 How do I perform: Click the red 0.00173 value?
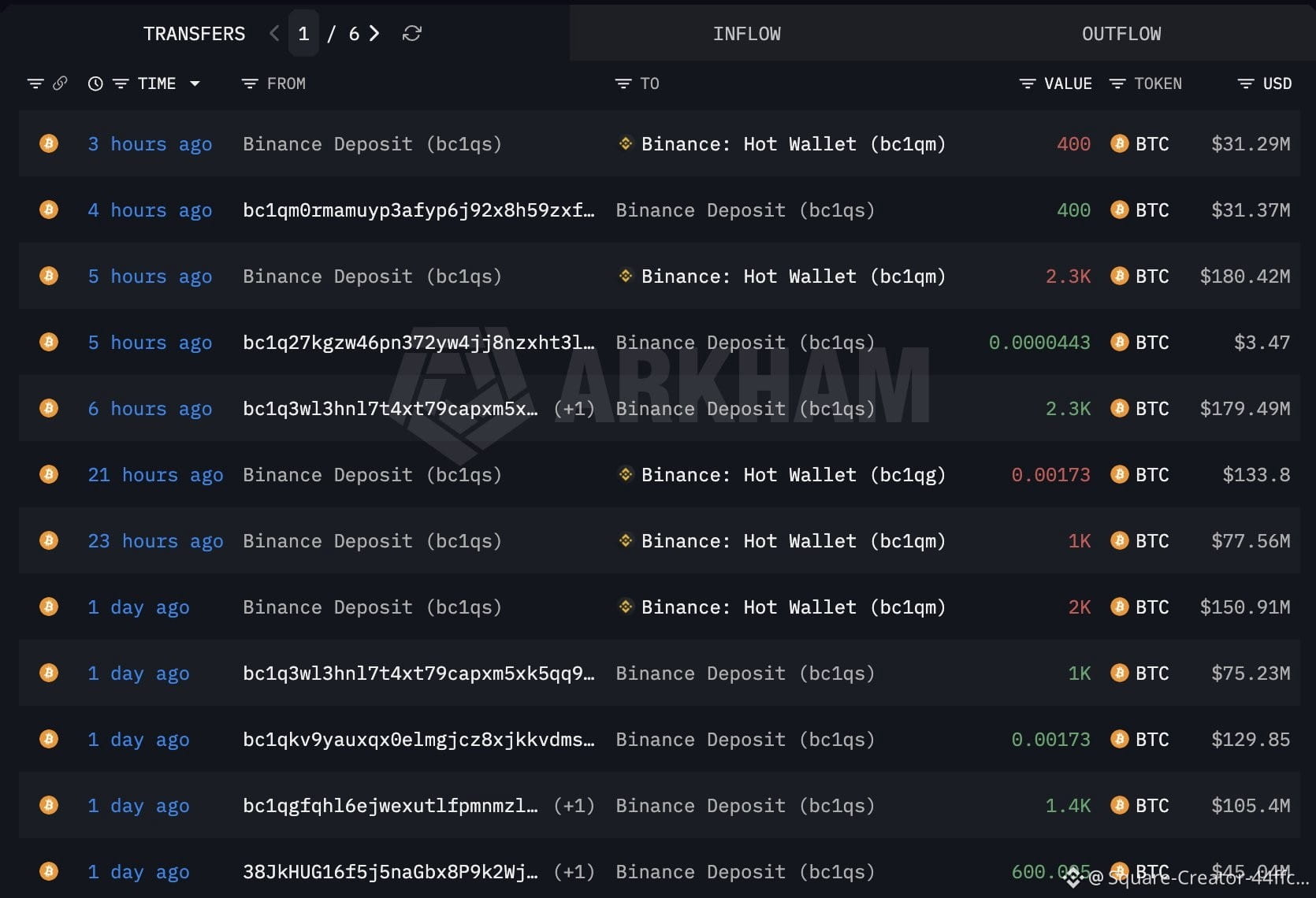point(1050,475)
